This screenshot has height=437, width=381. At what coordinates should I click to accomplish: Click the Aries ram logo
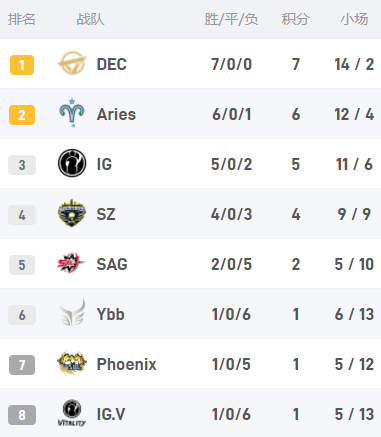coord(72,113)
